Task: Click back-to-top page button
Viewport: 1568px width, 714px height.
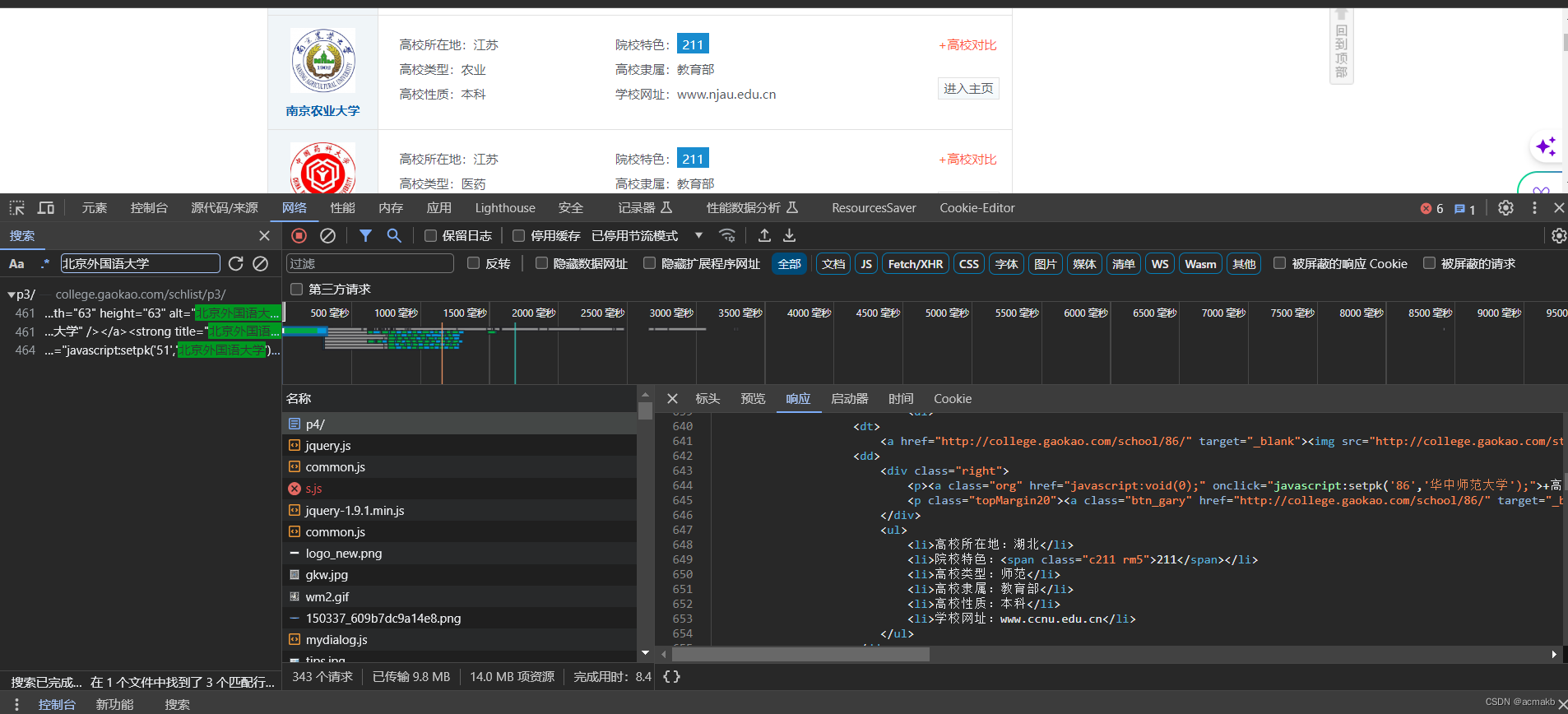Action: (x=1342, y=46)
